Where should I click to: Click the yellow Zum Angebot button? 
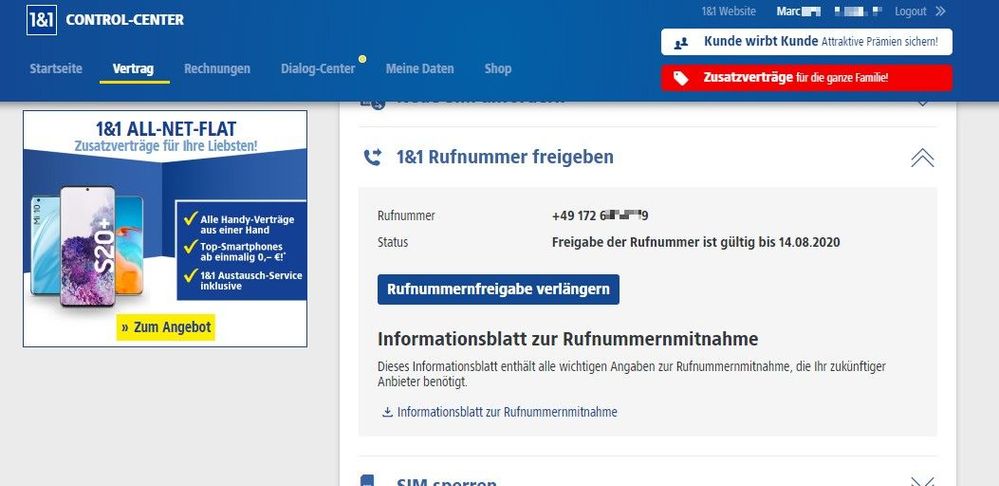pos(166,327)
